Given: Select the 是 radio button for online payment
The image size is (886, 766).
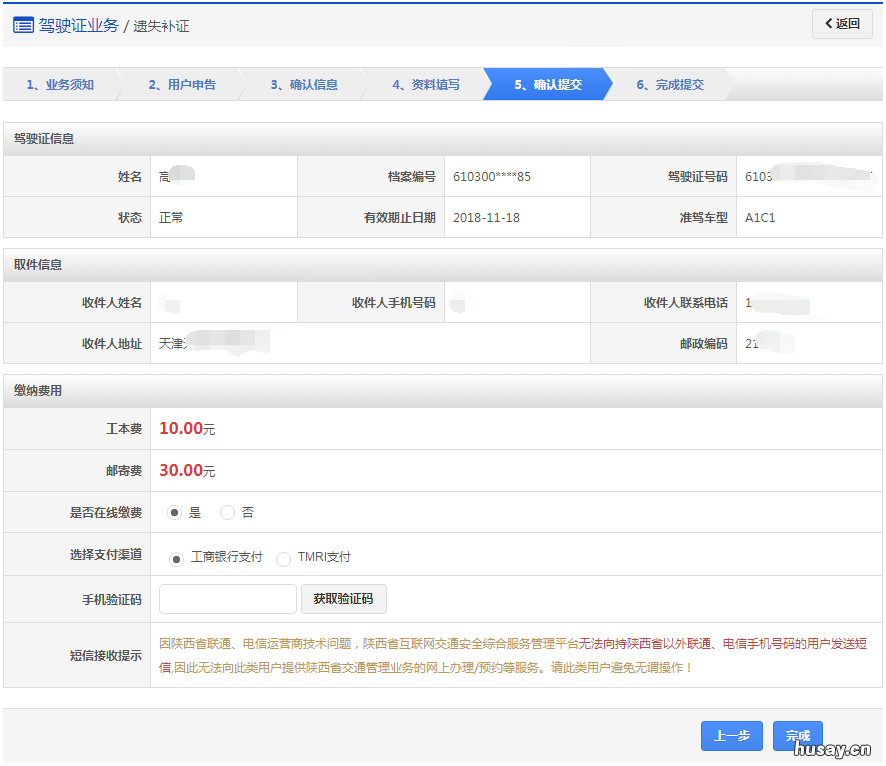Looking at the screenshot, I should pos(175,512).
